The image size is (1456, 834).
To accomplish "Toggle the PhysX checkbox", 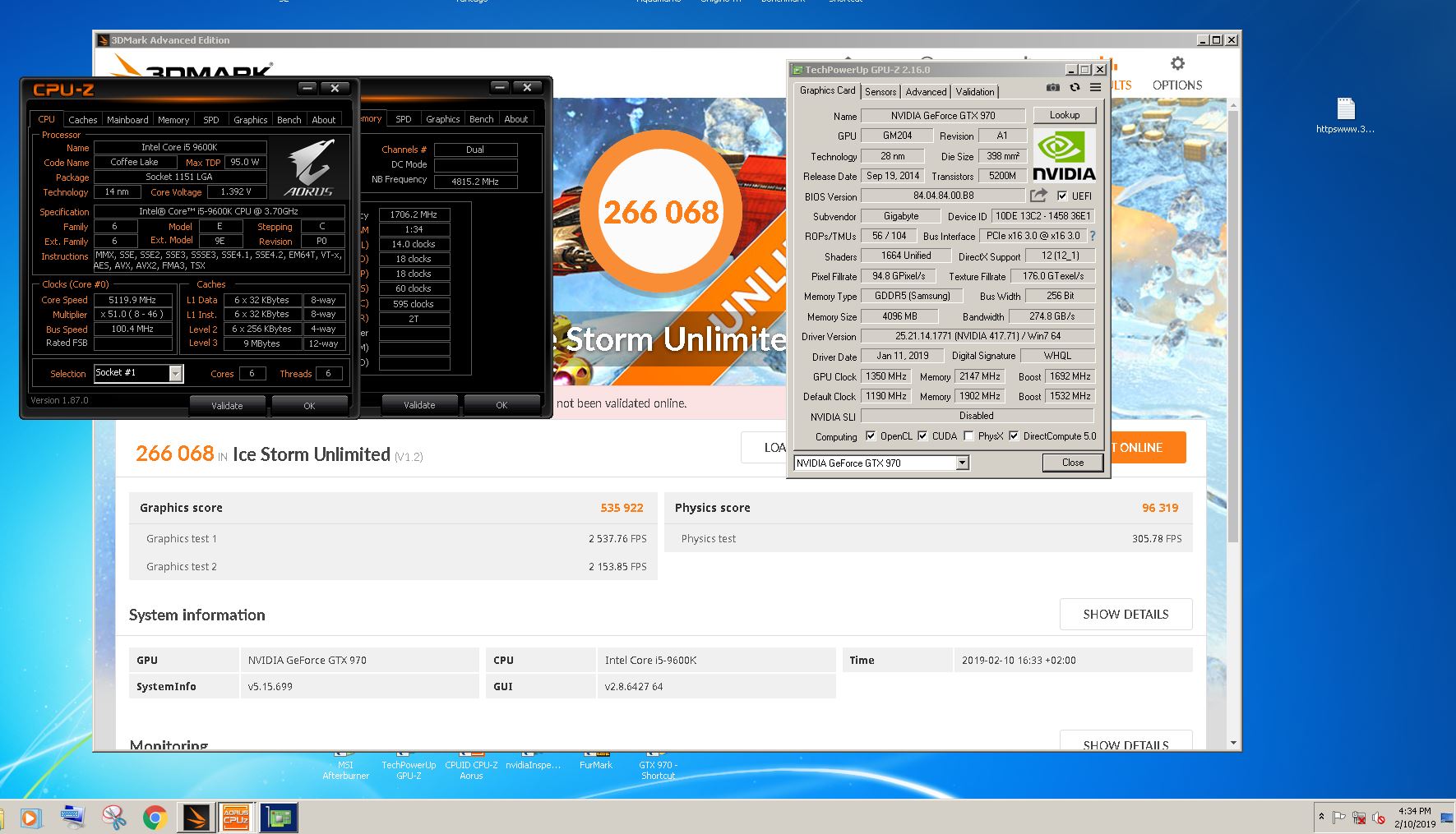I will pyautogui.click(x=968, y=435).
